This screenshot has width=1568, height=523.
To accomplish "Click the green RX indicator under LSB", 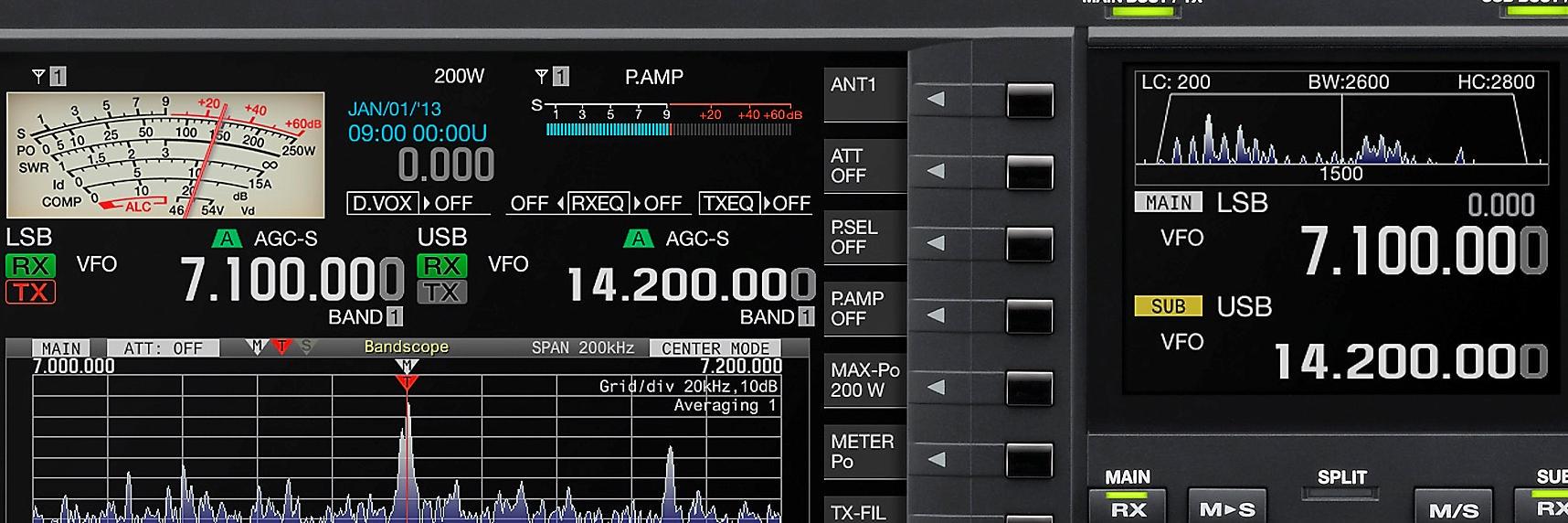I will (x=30, y=266).
